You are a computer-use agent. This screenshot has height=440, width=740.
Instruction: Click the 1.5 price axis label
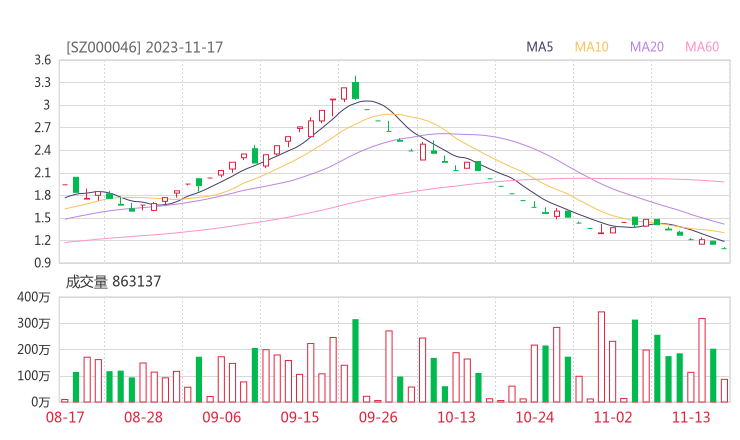tap(42, 218)
